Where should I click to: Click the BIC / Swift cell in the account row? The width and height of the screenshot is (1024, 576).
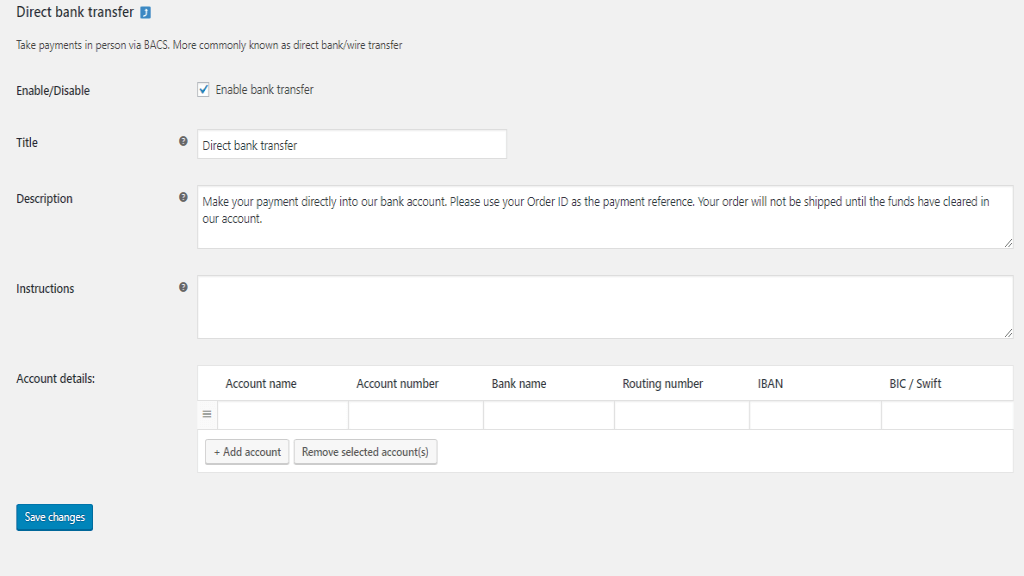[947, 415]
